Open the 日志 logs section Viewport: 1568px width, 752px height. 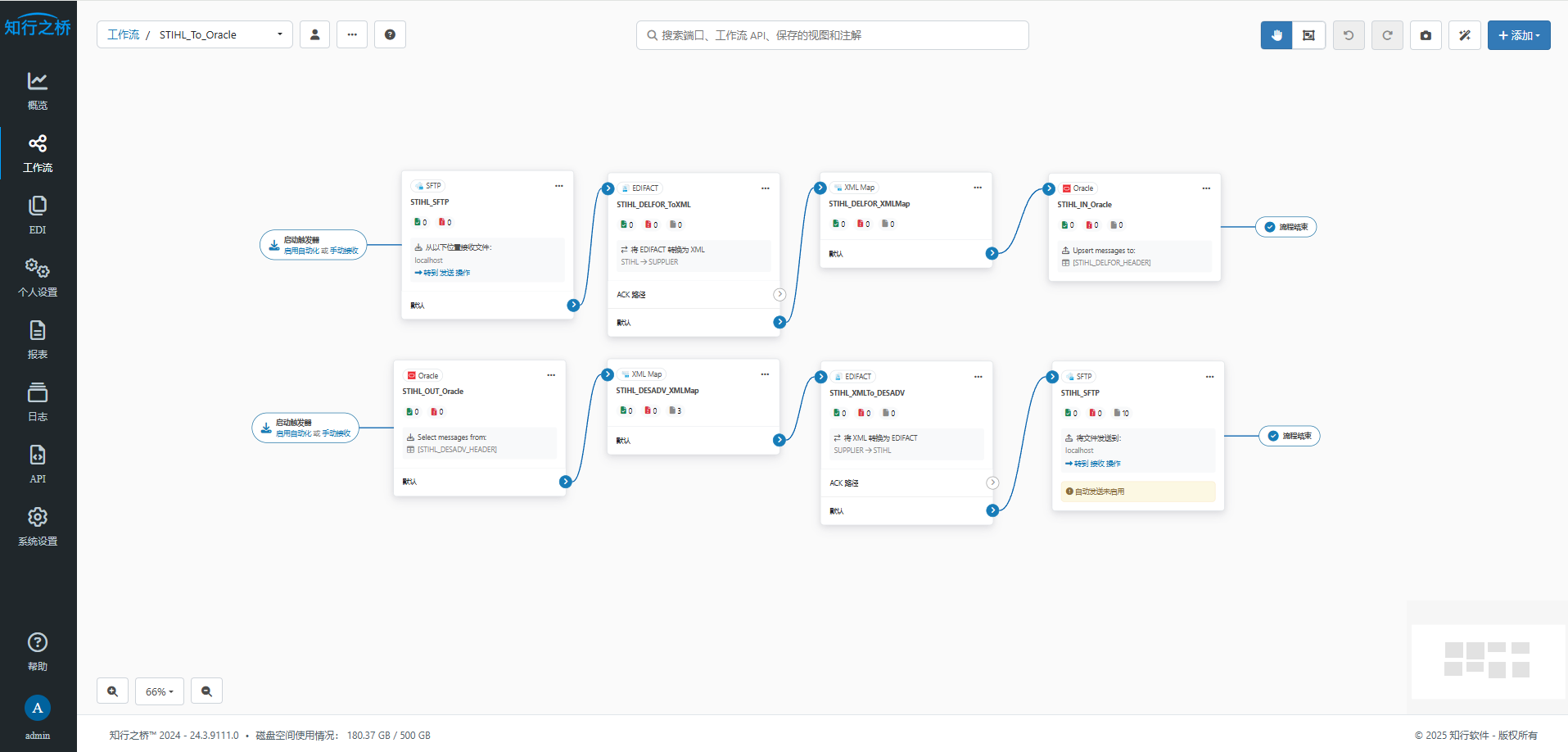tap(38, 403)
